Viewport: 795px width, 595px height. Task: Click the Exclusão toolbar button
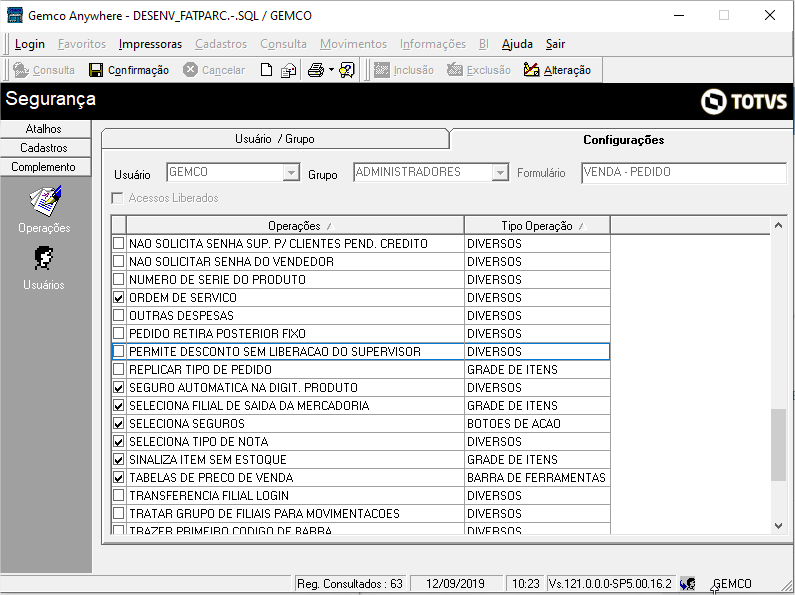pyautogui.click(x=479, y=70)
